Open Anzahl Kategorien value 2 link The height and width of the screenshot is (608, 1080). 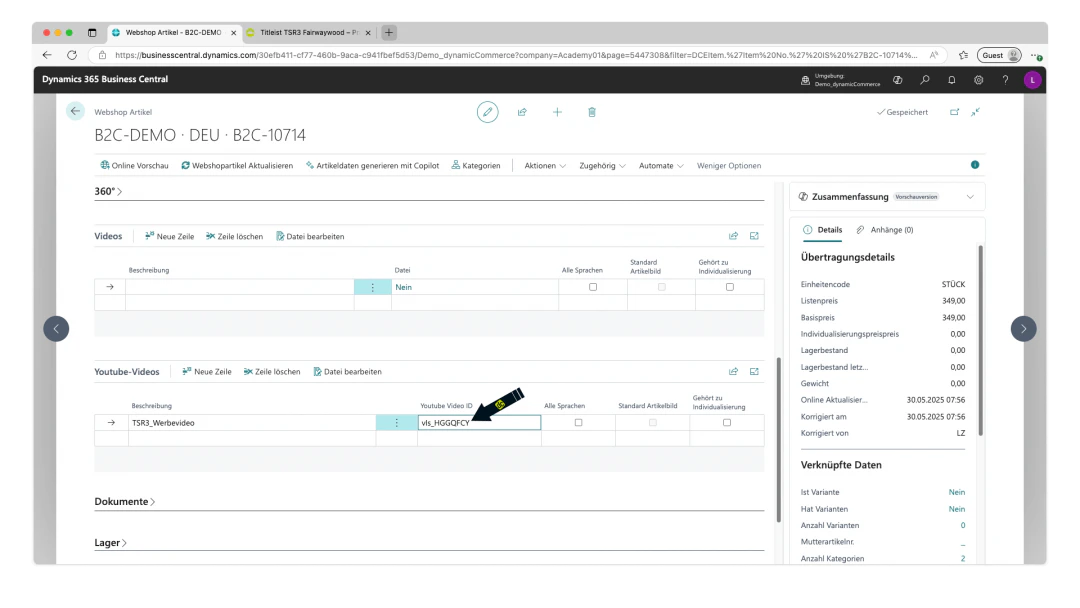tap(963, 558)
